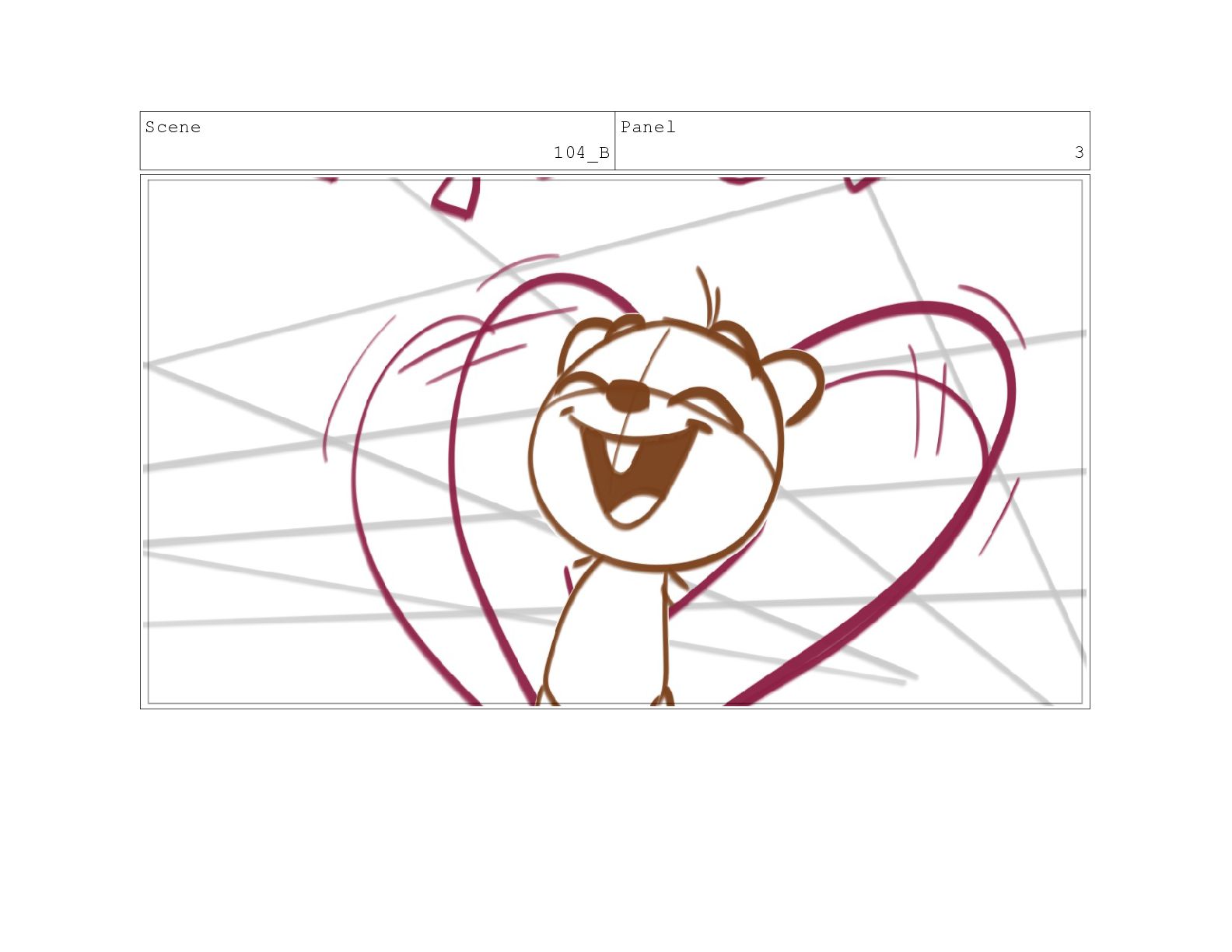Click the bear's dark brown nose

point(627,396)
